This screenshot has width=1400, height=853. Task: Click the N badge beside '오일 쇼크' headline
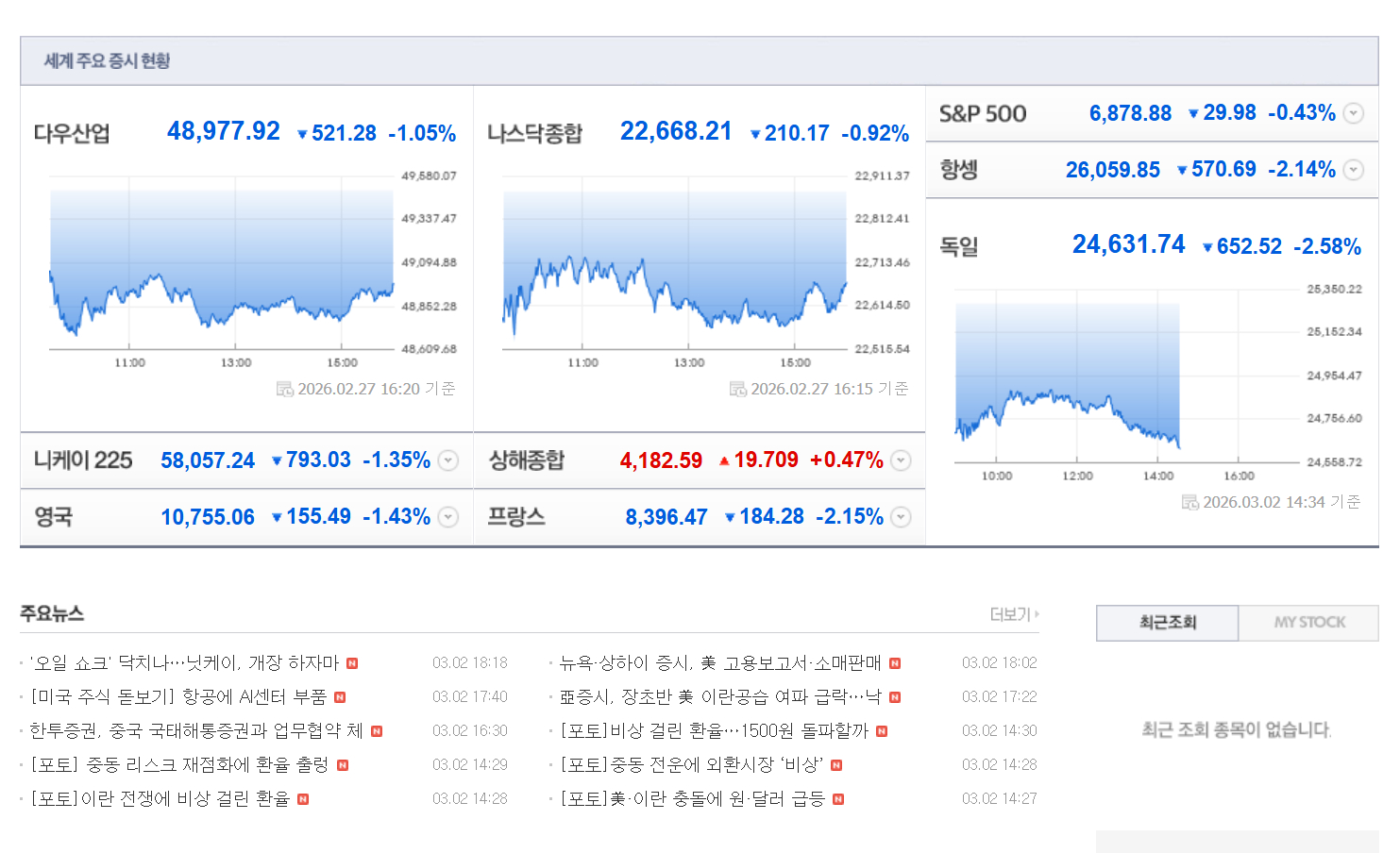[352, 663]
